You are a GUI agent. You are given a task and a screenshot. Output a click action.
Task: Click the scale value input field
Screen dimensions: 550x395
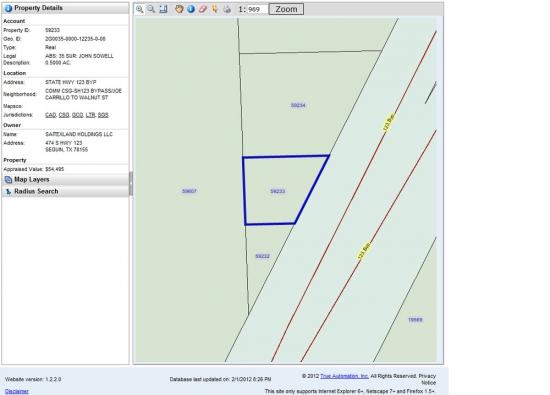[257, 9]
